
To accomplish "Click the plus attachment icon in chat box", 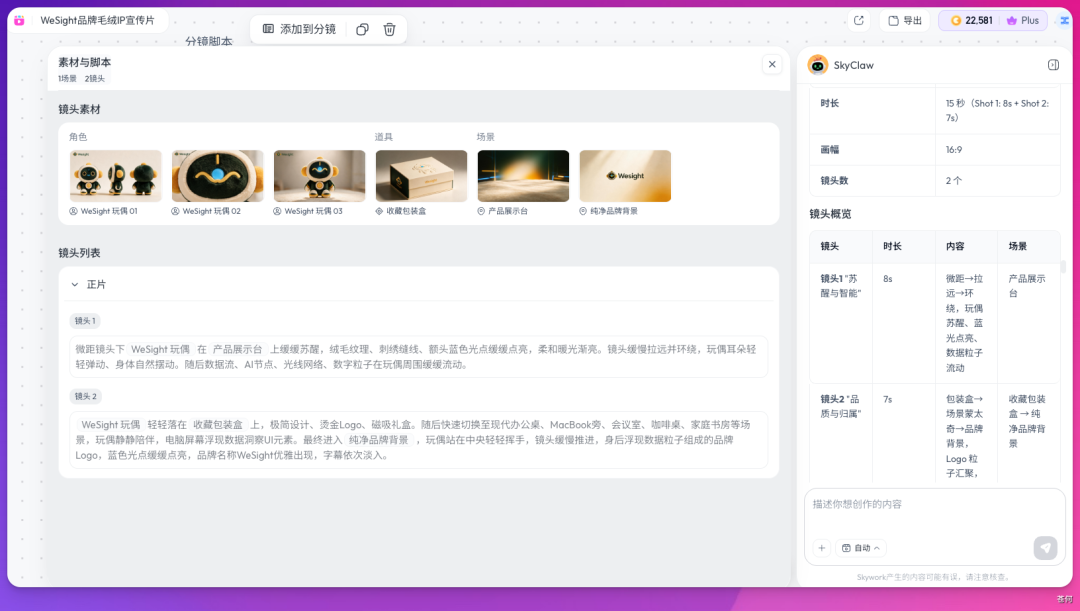I will coord(822,548).
